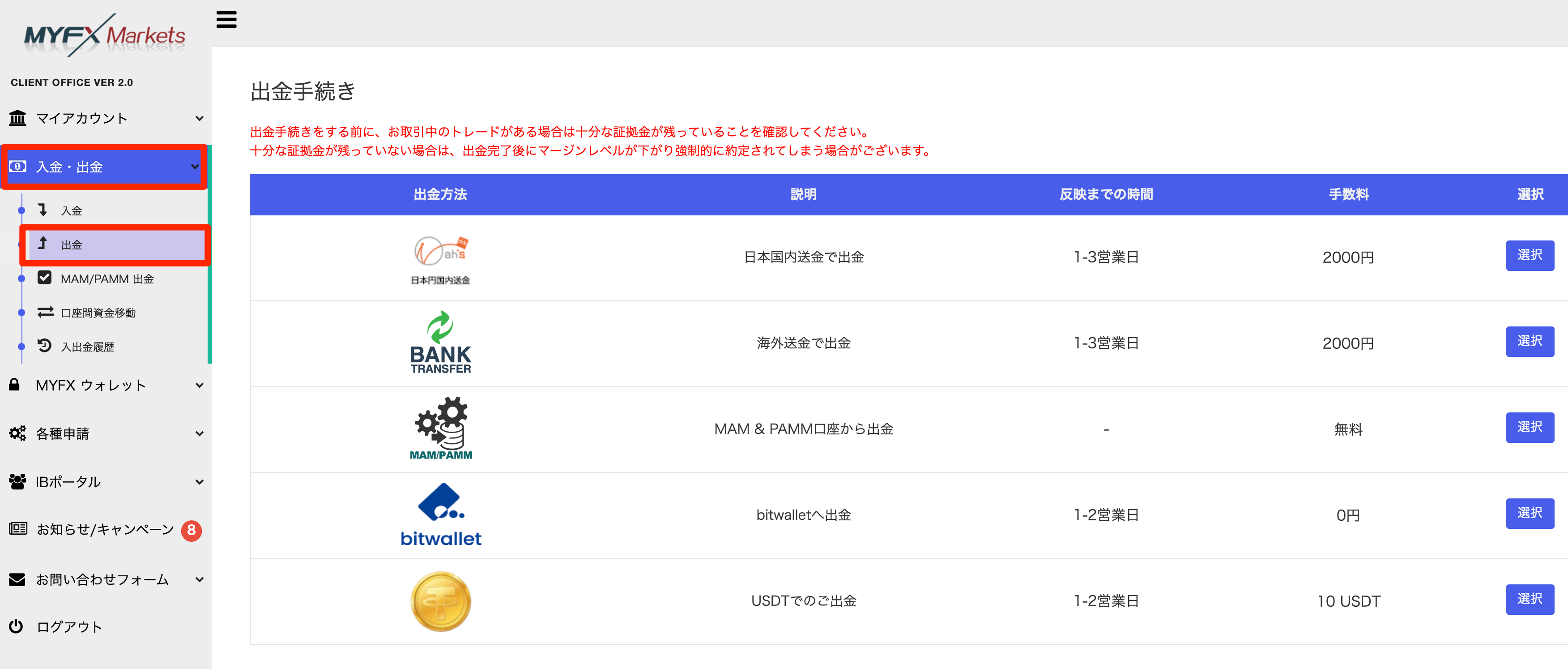Click the envelope icon for お問い合わせフォーム
The image size is (1568, 669).
[17, 579]
